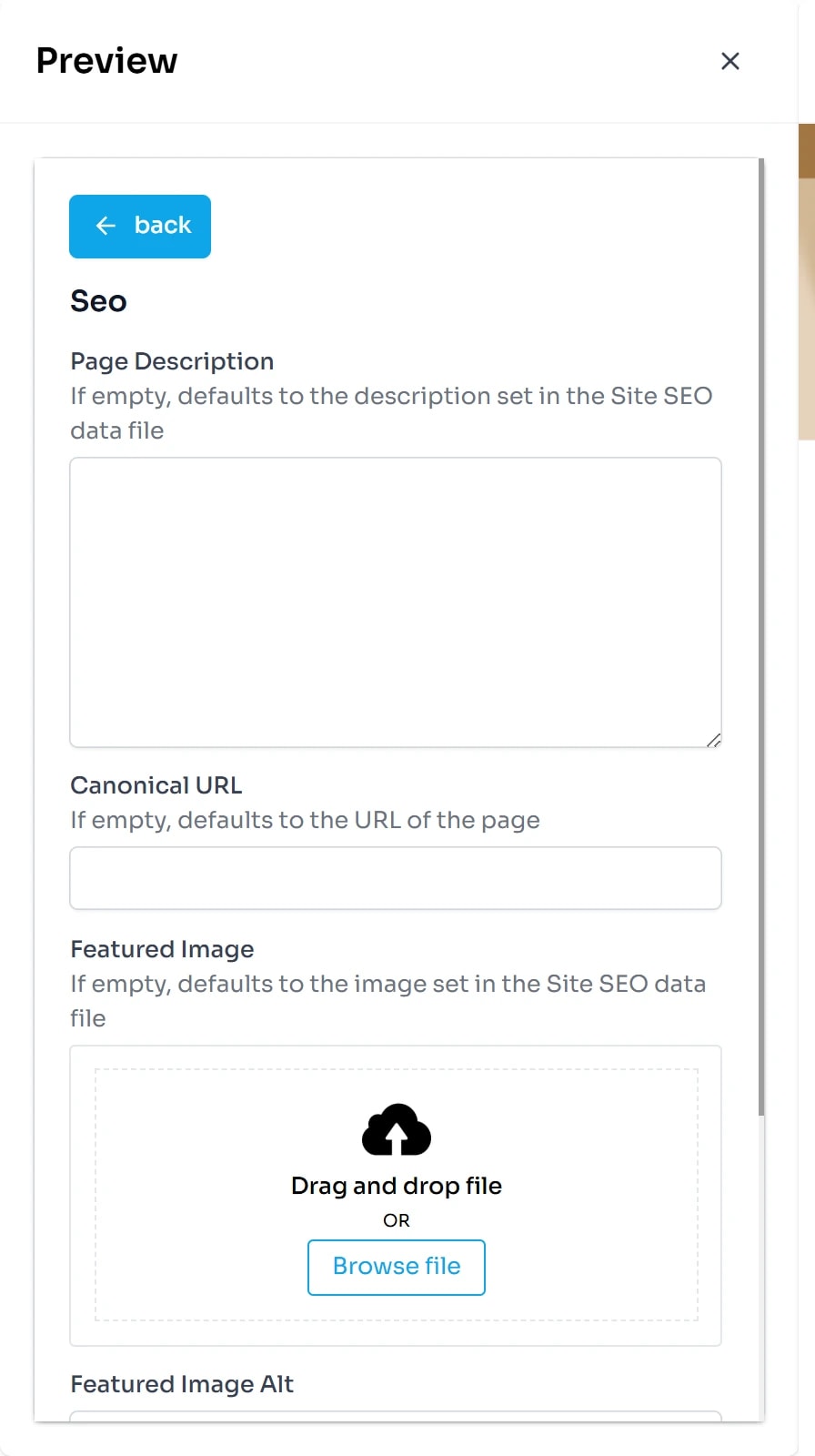Close the Preview panel with the X
The image size is (815, 1456).
[729, 61]
